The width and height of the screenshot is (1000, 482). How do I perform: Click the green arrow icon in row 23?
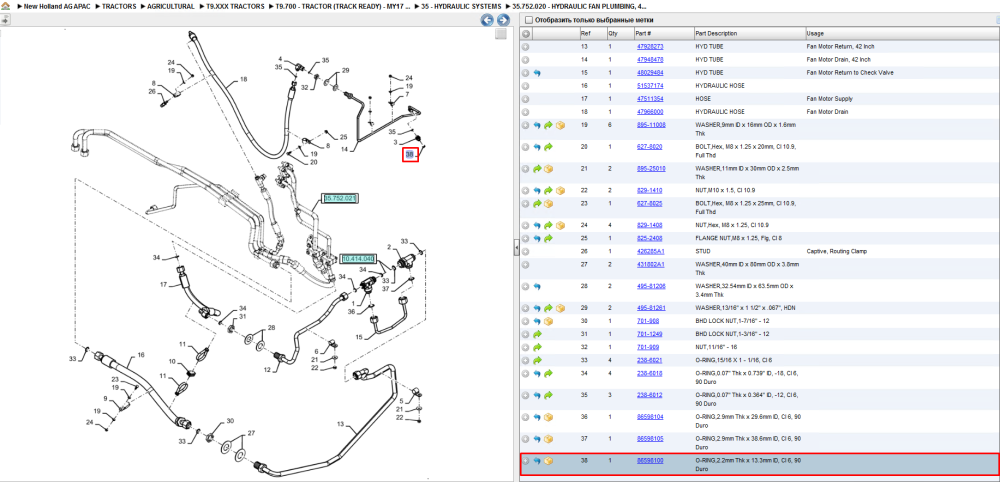tap(537, 203)
